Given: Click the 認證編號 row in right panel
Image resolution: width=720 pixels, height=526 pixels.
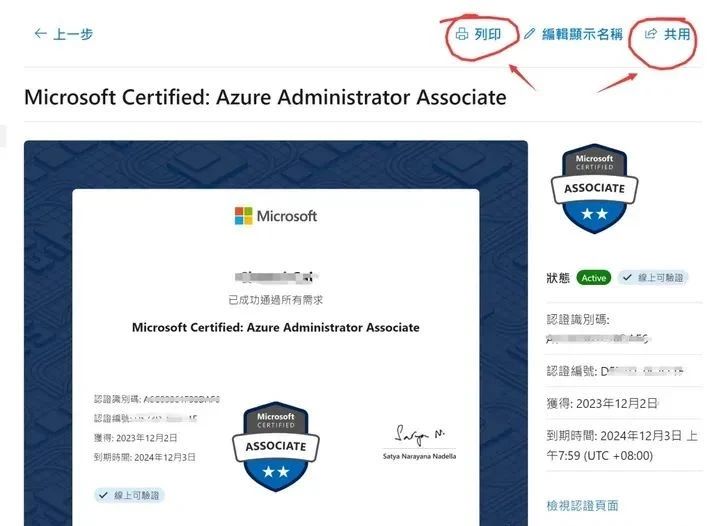Looking at the screenshot, I should click(x=615, y=371).
